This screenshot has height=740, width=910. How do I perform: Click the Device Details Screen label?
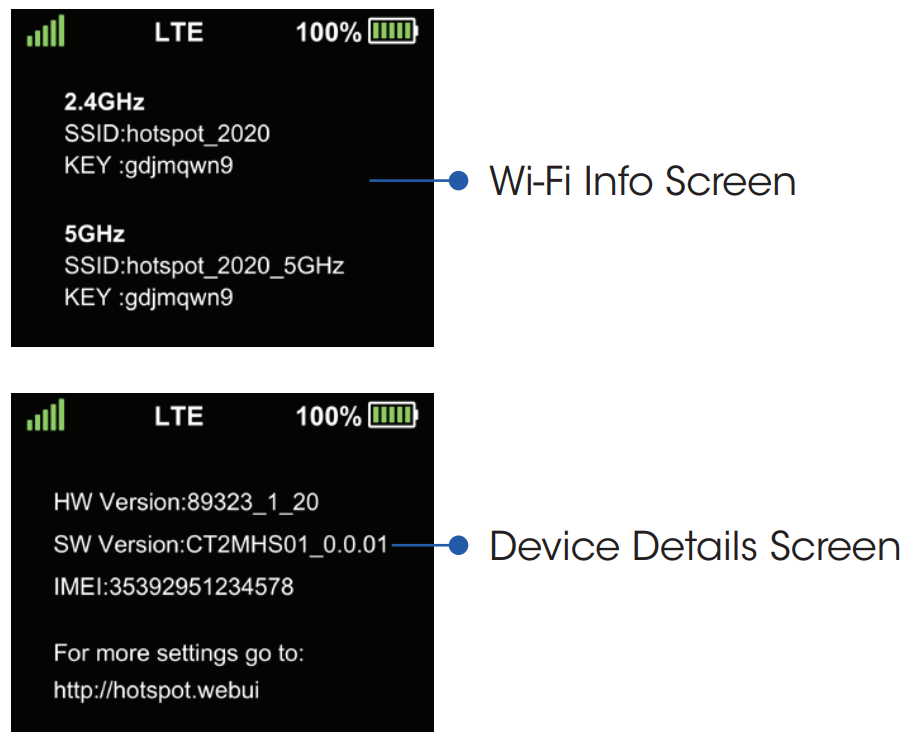[694, 546]
